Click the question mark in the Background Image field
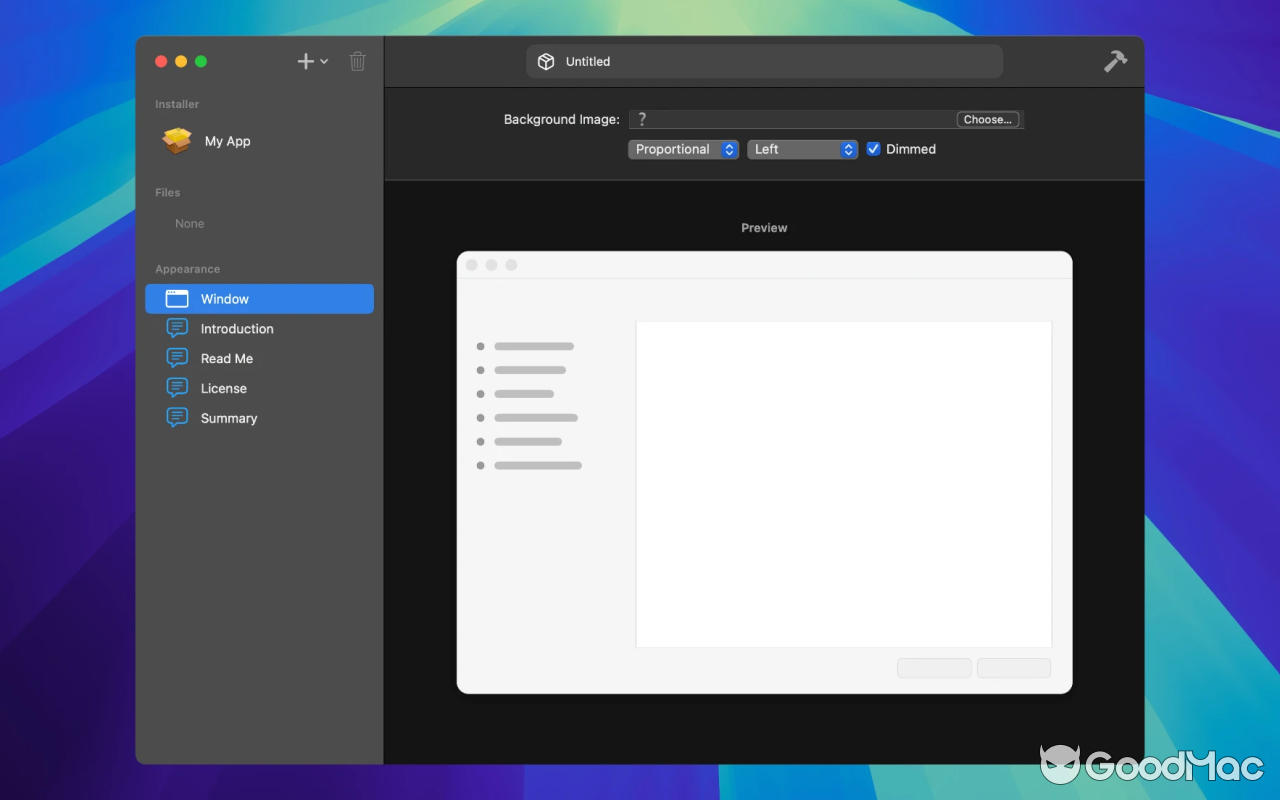 (x=641, y=119)
